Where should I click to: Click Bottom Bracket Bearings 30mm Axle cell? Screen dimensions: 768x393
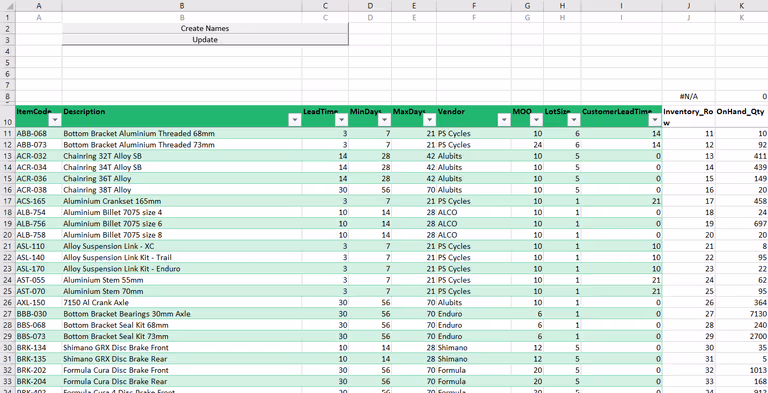182,314
